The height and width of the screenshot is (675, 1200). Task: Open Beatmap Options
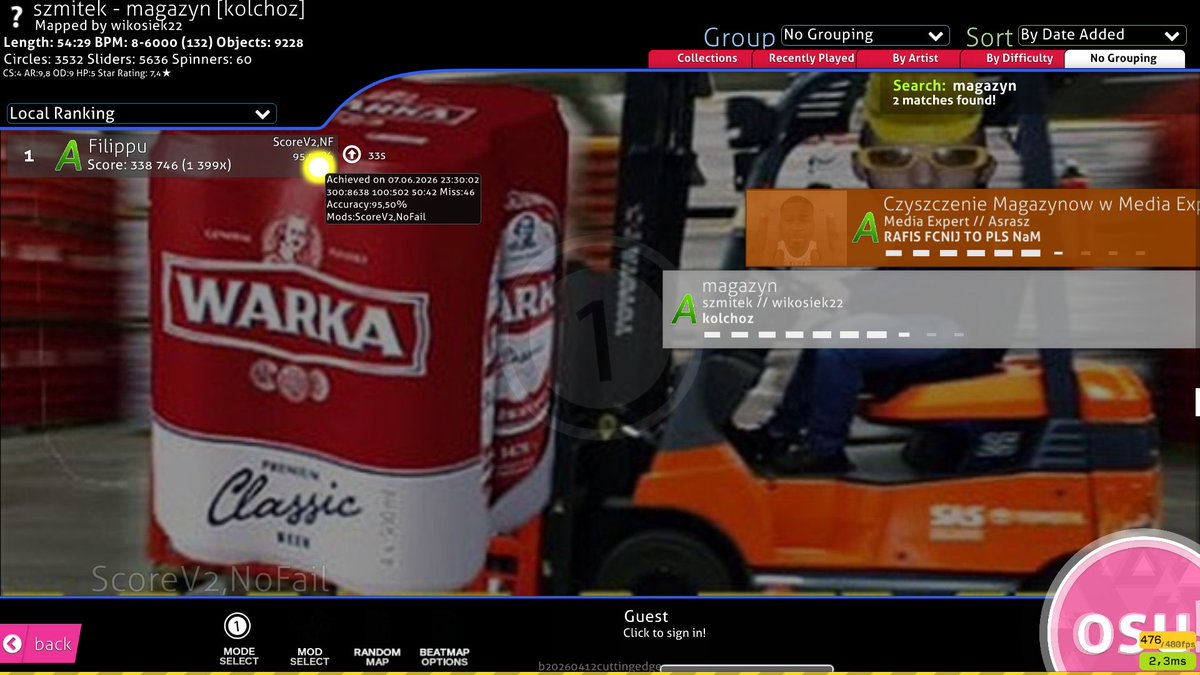pyautogui.click(x=444, y=656)
